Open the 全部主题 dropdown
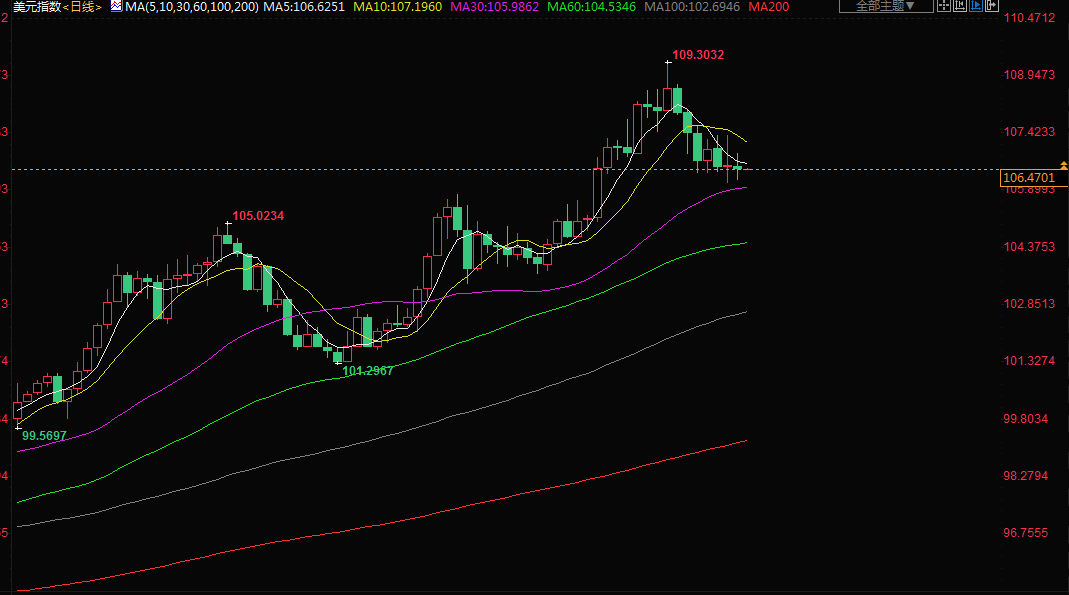1069x595 pixels. pyautogui.click(x=871, y=6)
